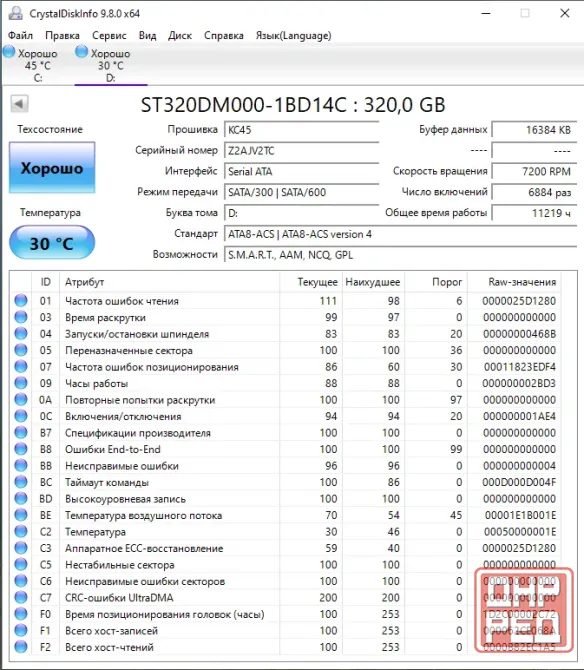584x670 pixels.
Task: Click status orb for attribute C2 row
Action: 21,532
